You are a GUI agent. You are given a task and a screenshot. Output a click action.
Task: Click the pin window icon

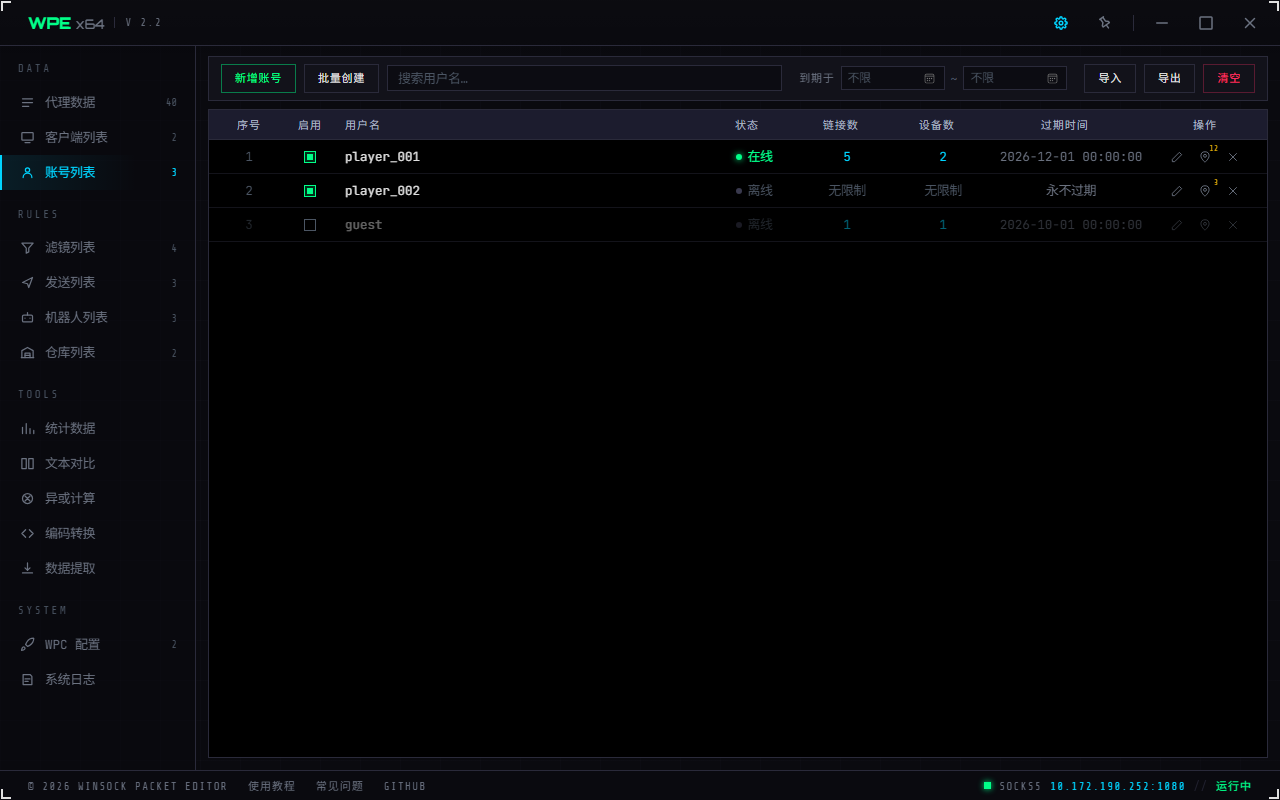(x=1105, y=23)
